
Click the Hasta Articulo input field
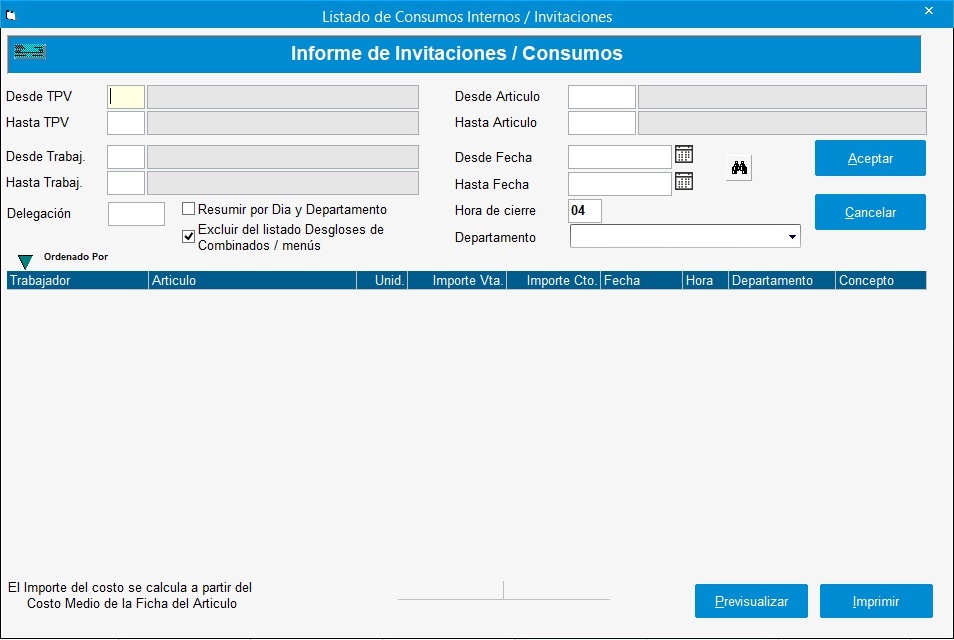(601, 123)
